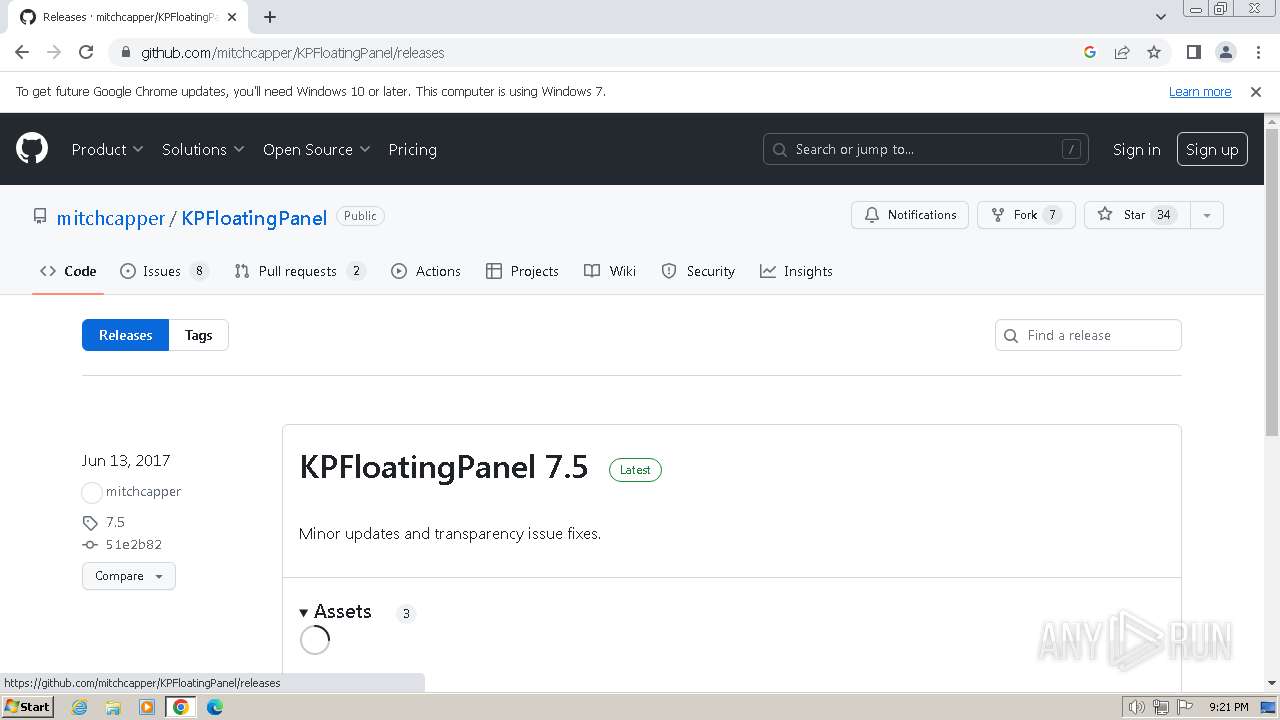Open File Explorer from the taskbar
Viewport: 1280px width, 720px height.
coord(113,707)
